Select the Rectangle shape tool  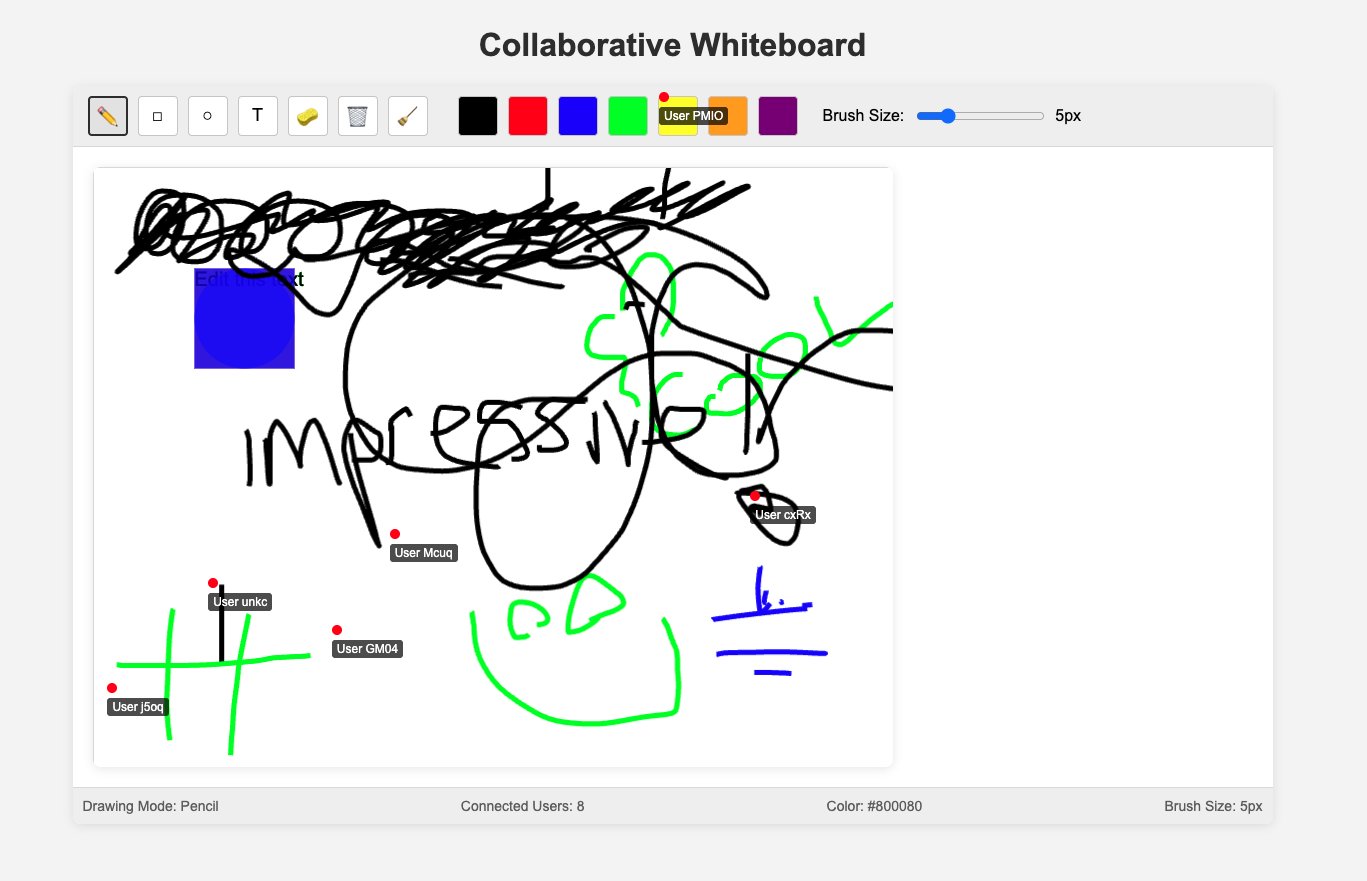click(158, 116)
